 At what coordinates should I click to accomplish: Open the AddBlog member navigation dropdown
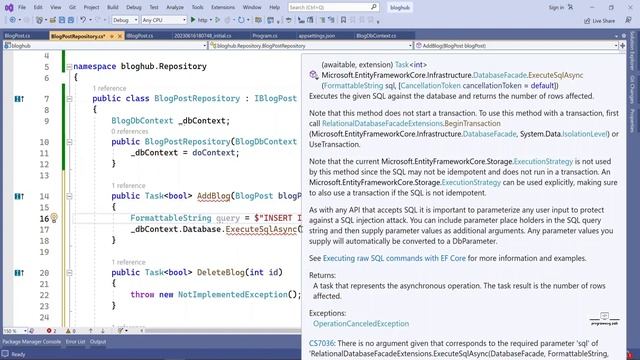516,46
